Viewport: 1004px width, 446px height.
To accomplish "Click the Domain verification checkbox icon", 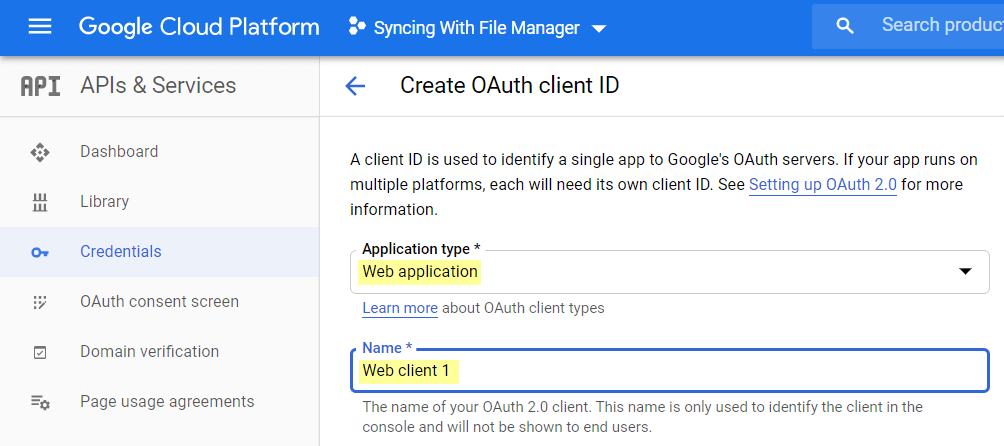I will 40,352.
